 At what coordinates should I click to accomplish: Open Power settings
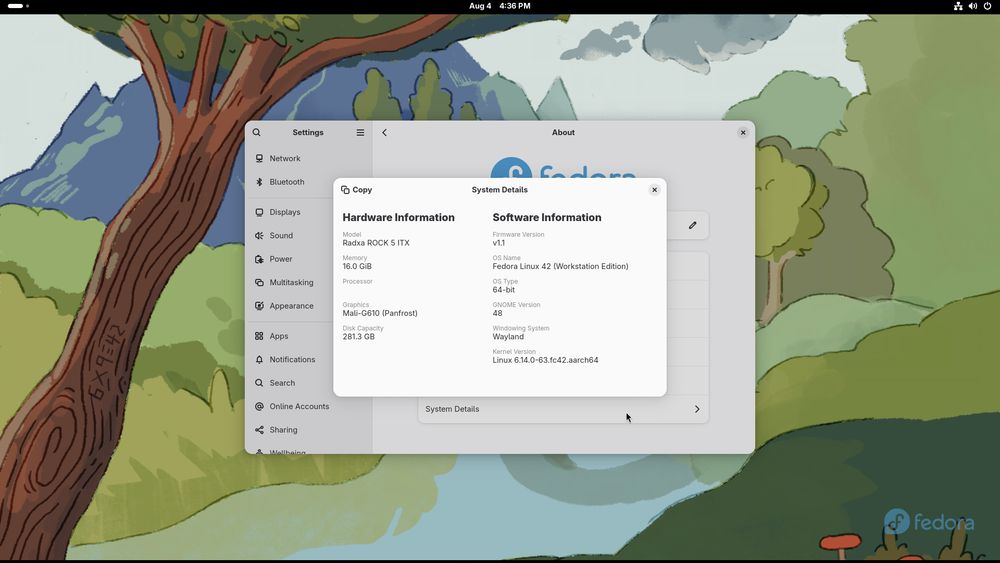309,260
